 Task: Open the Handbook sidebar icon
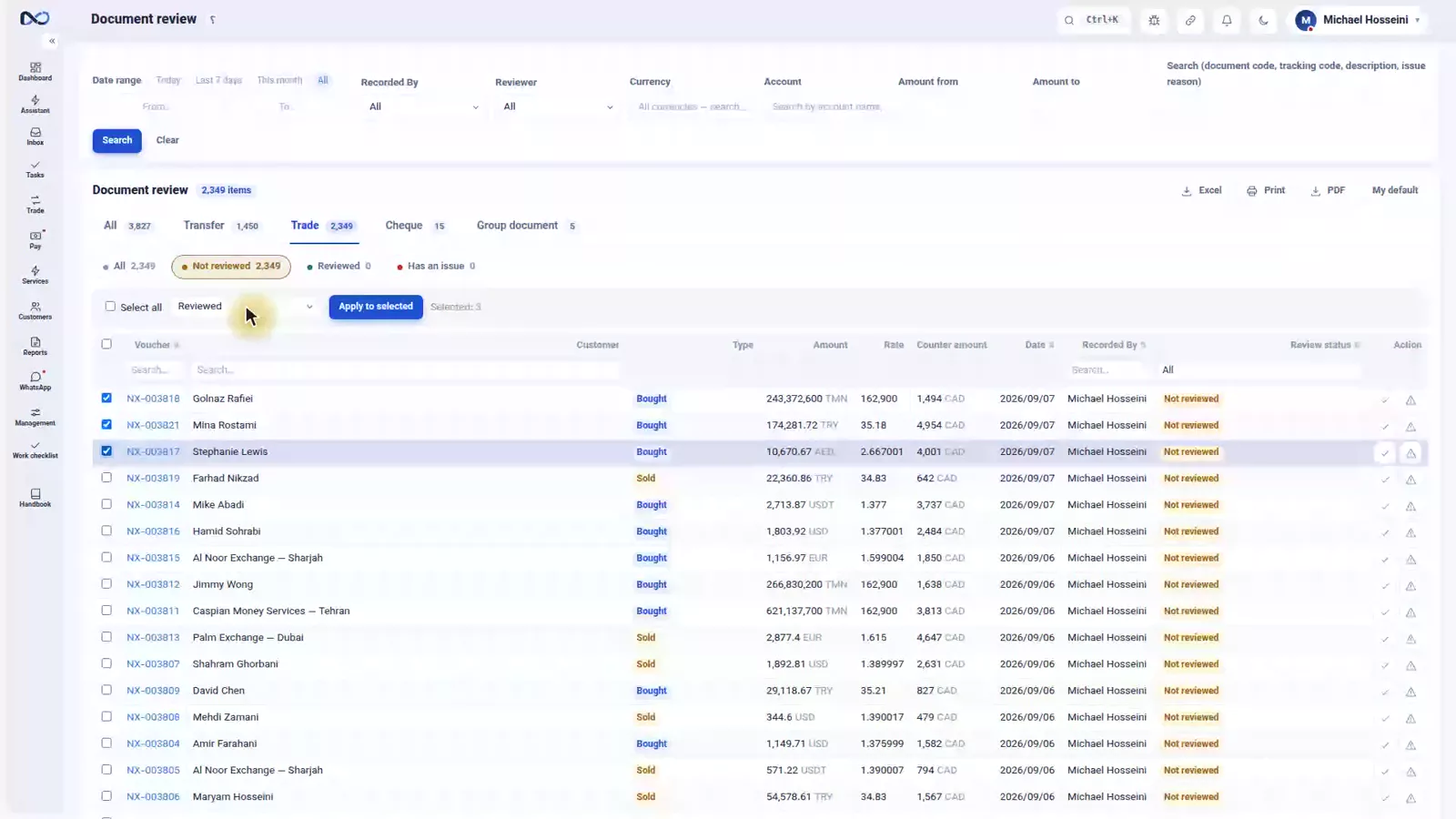(x=35, y=498)
